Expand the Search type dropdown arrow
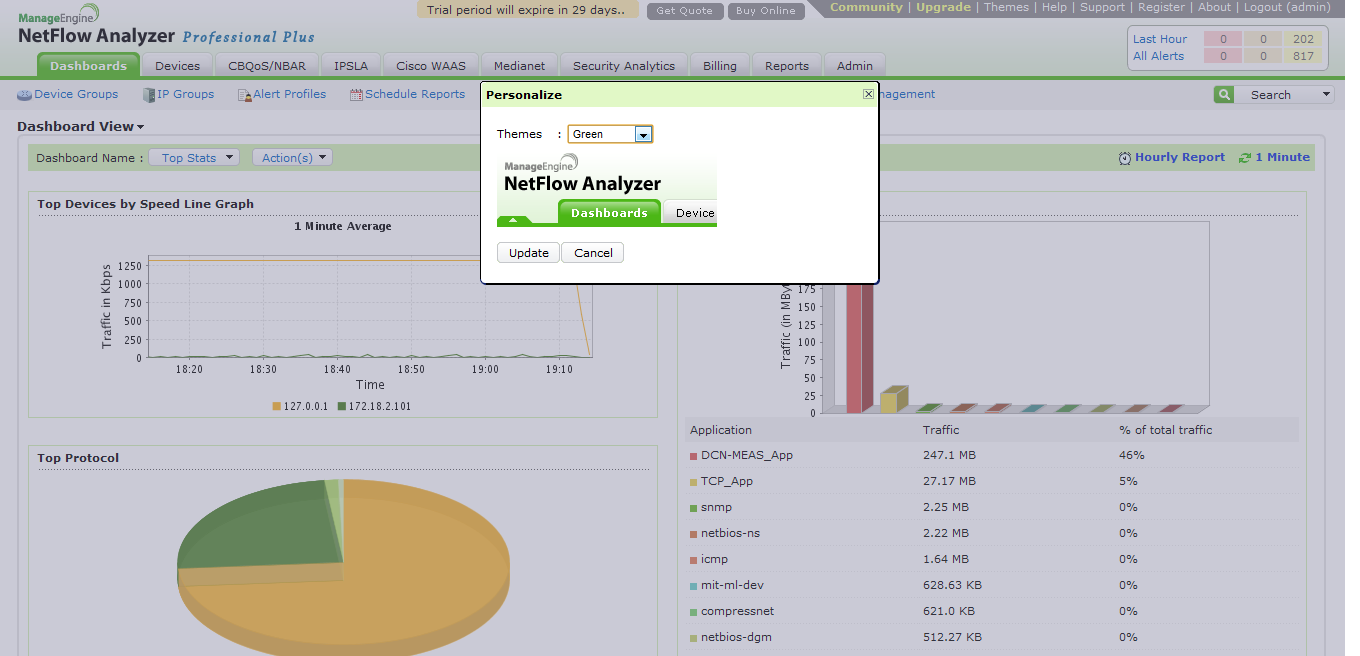 point(1327,95)
